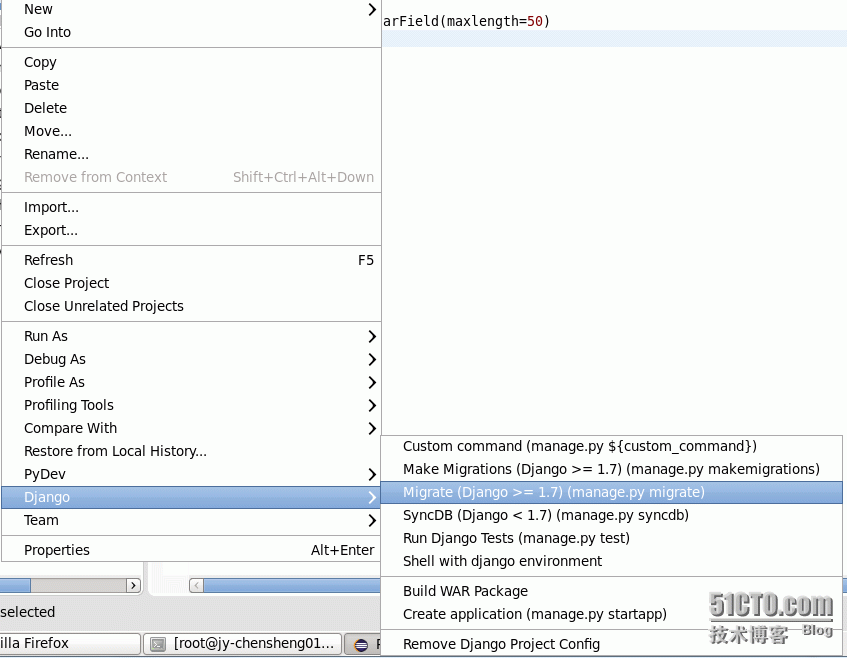Click right arrow of left panel scrollbar
Image resolution: width=847 pixels, height=658 pixels.
click(133, 585)
